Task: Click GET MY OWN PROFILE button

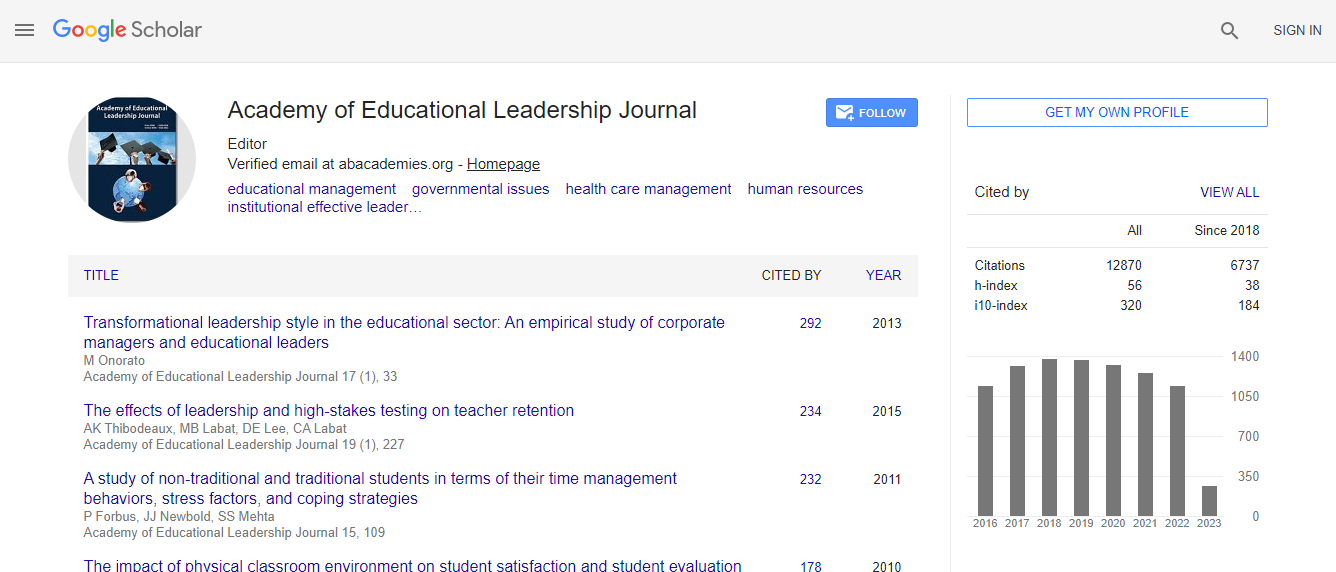Action: point(1117,113)
